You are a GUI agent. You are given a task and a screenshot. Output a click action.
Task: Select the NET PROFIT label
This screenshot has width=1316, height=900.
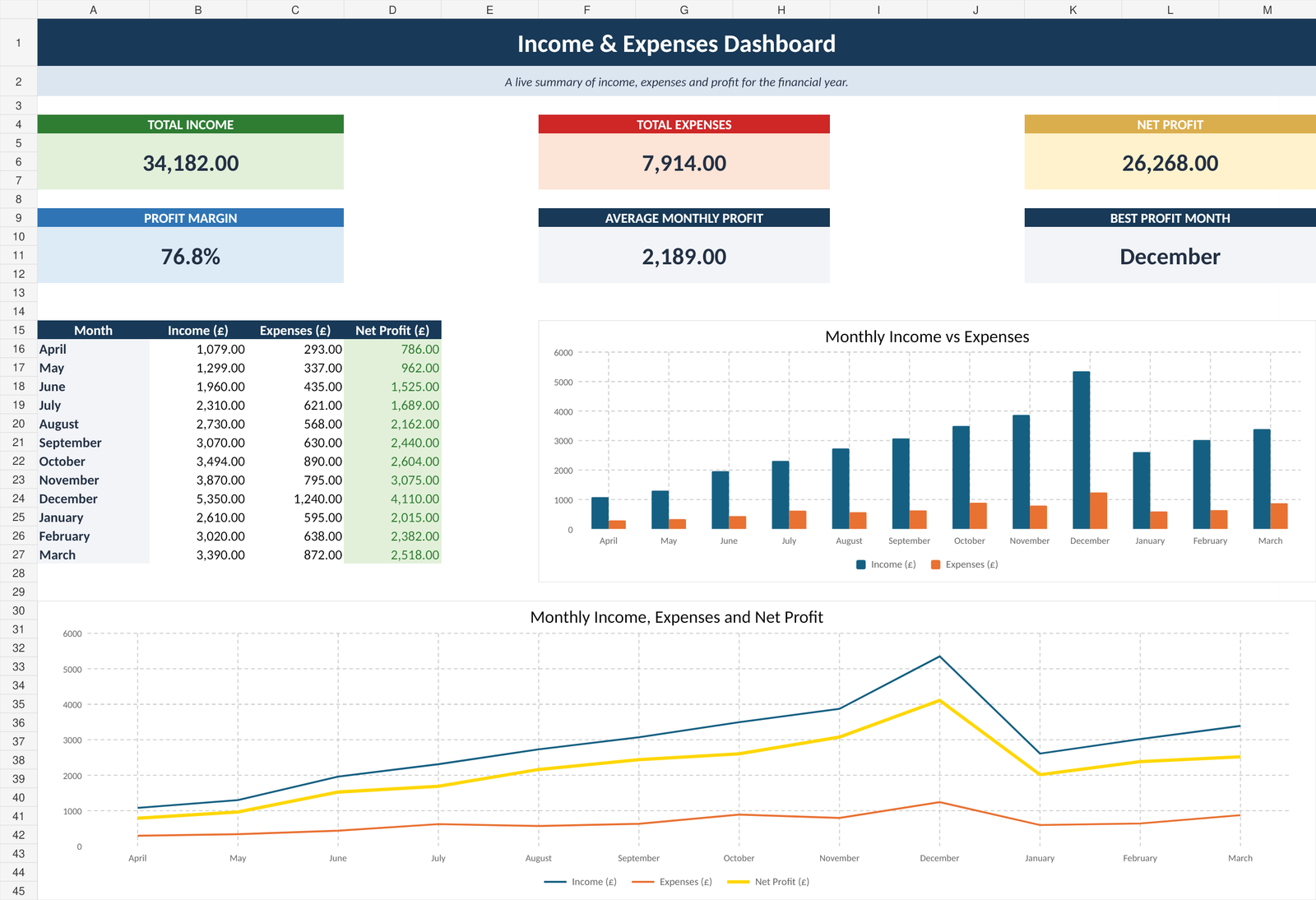click(1170, 124)
